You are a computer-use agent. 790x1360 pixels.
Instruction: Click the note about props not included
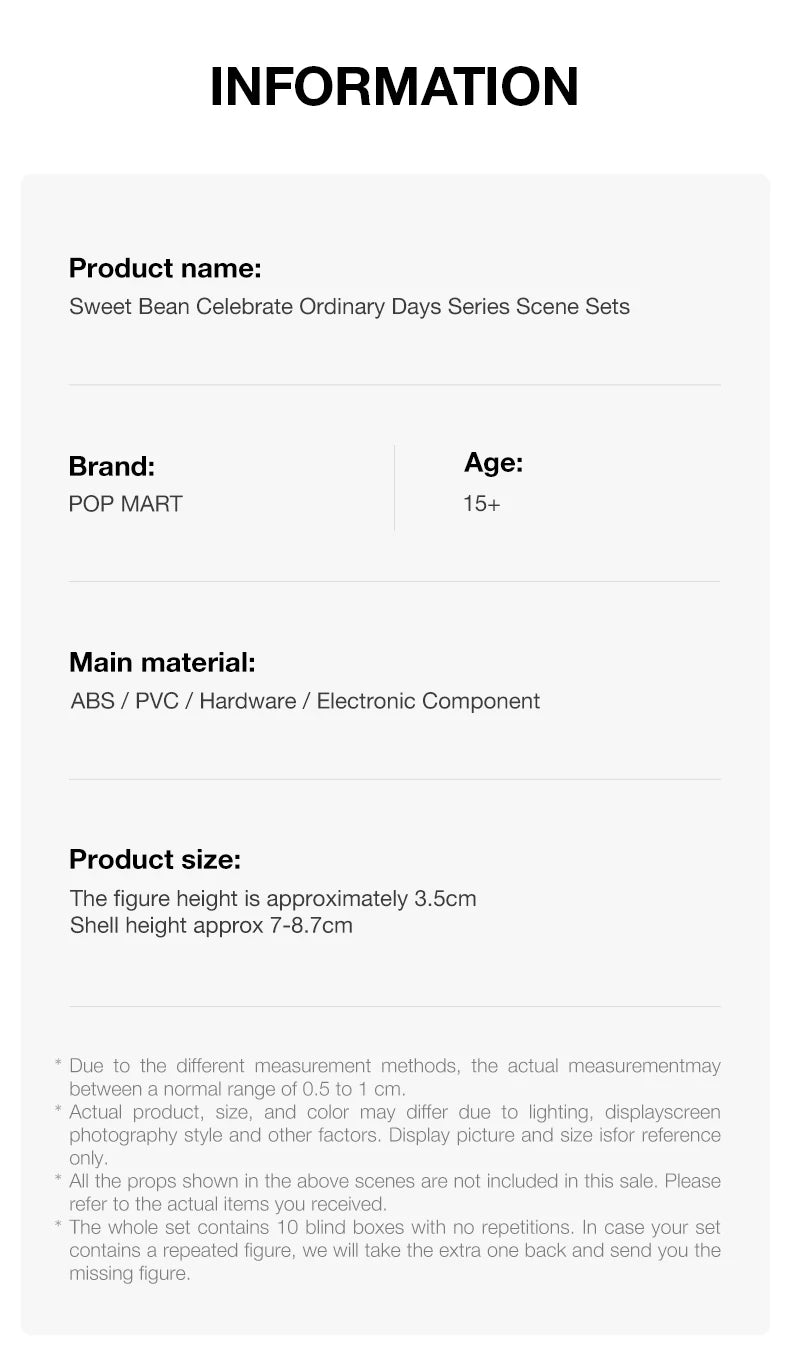(x=394, y=1192)
